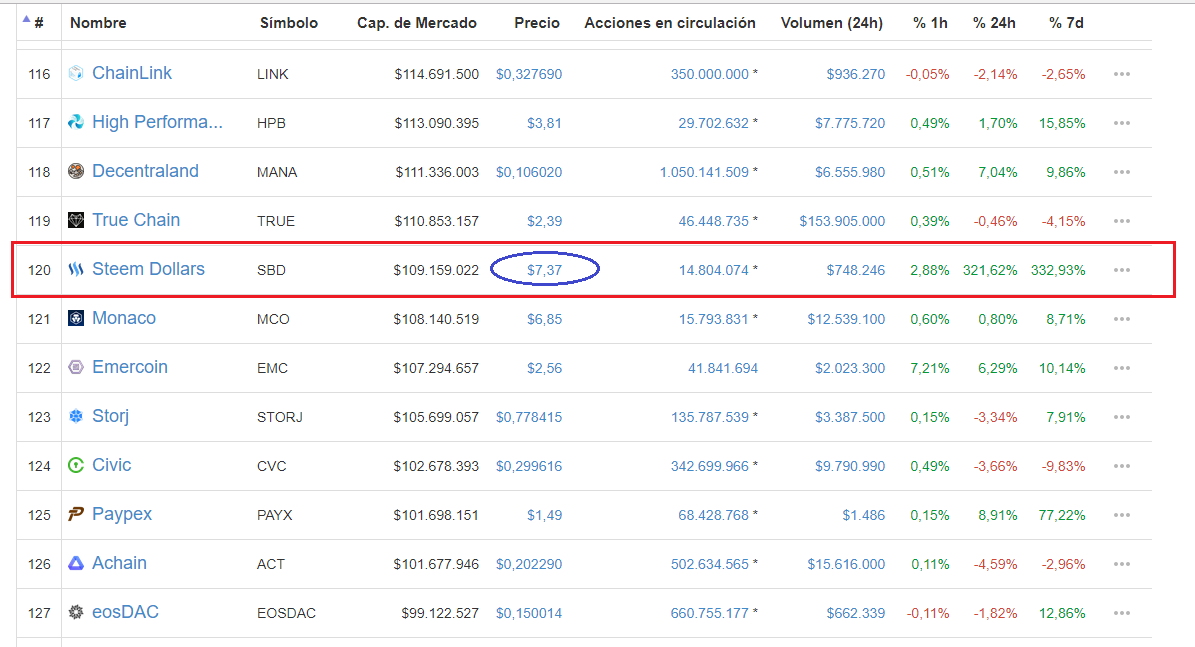Select market cap $109.159.022 cell
Screen dimensions: 1195x647
tap(436, 270)
